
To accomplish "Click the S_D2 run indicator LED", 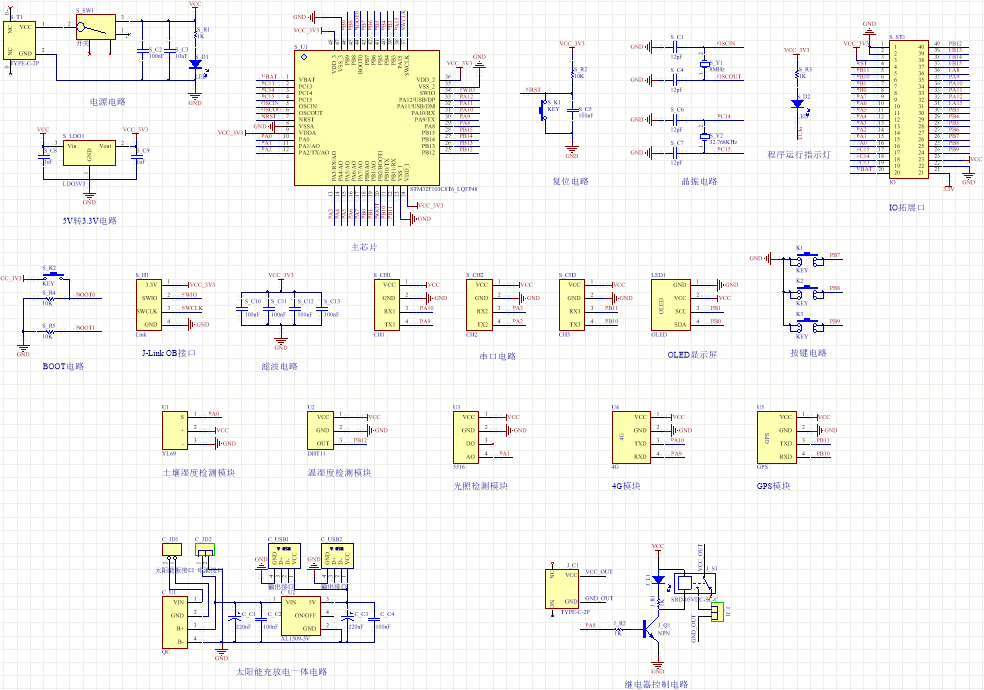I will (x=798, y=104).
